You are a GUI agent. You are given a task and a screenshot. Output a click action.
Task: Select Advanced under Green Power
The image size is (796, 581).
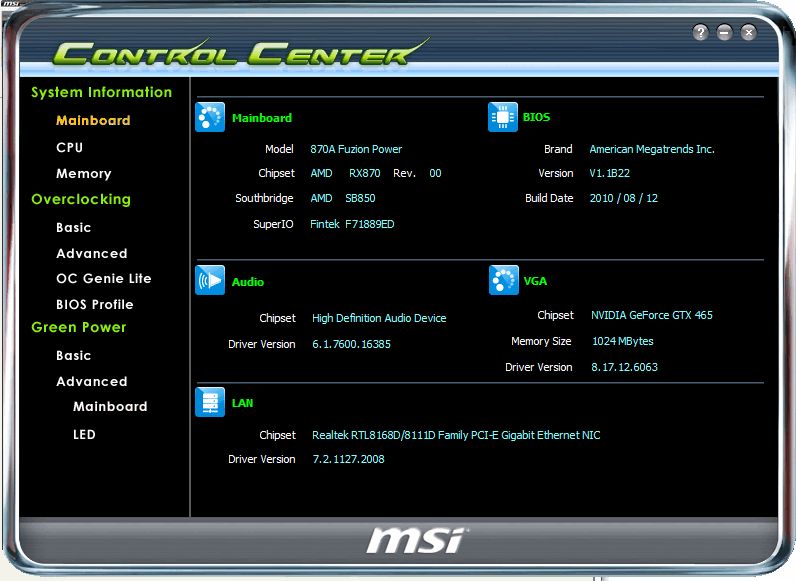[x=92, y=381]
